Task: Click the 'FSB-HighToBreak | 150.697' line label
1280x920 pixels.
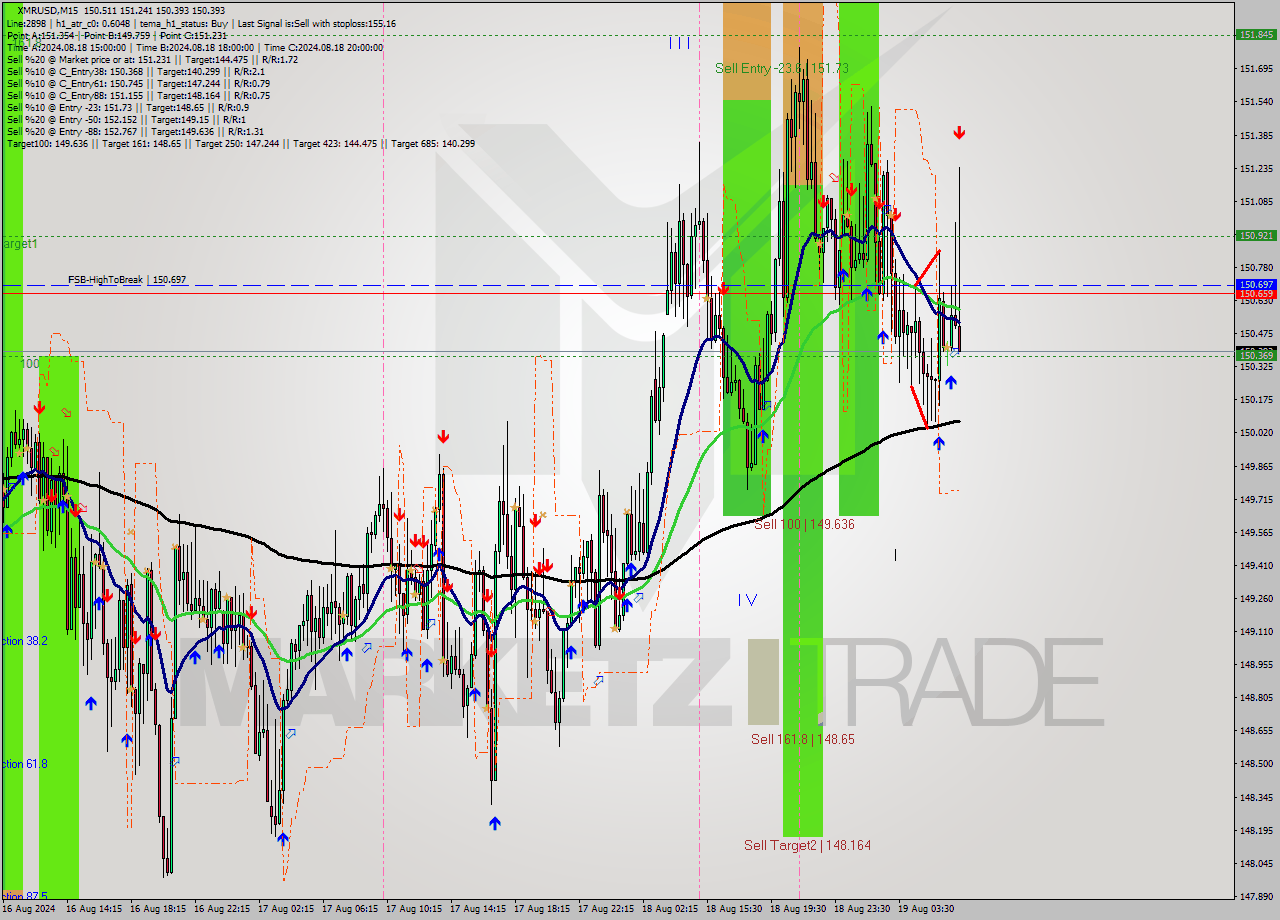Action: pos(127,280)
